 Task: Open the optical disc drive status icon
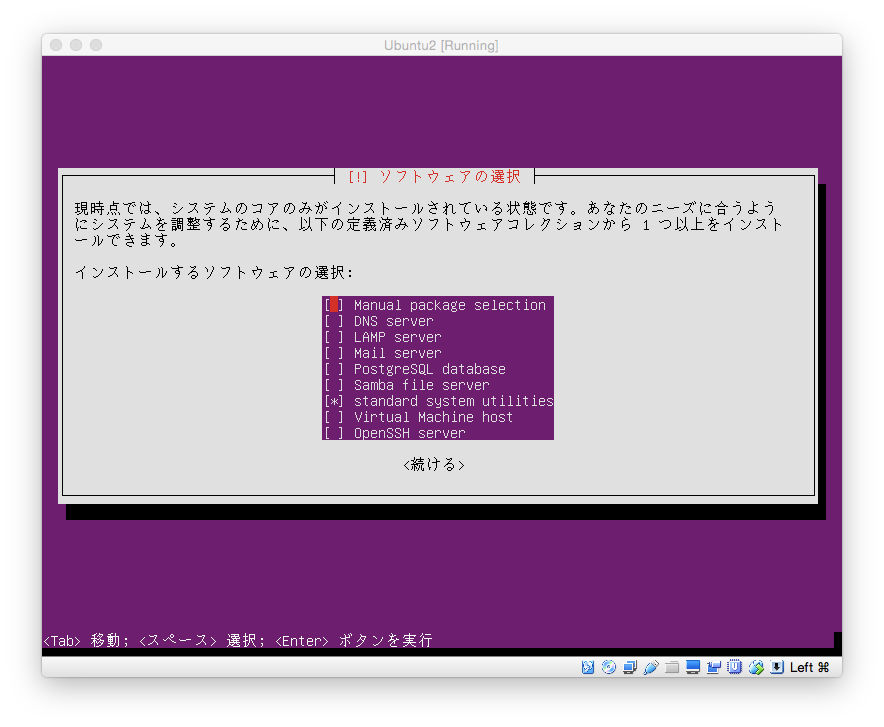[x=608, y=667]
